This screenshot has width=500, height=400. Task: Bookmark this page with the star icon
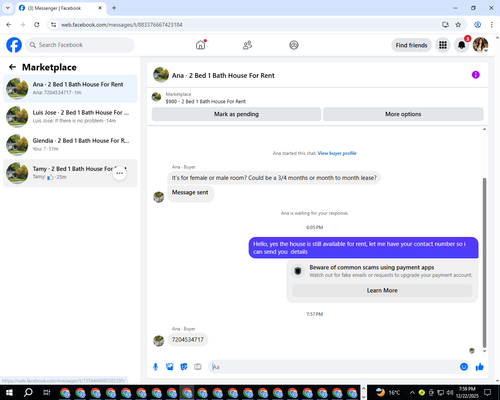[x=458, y=25]
